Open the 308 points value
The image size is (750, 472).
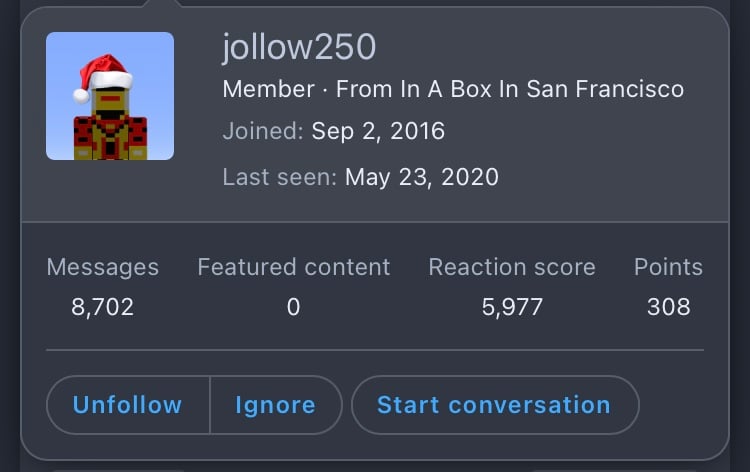click(x=669, y=307)
